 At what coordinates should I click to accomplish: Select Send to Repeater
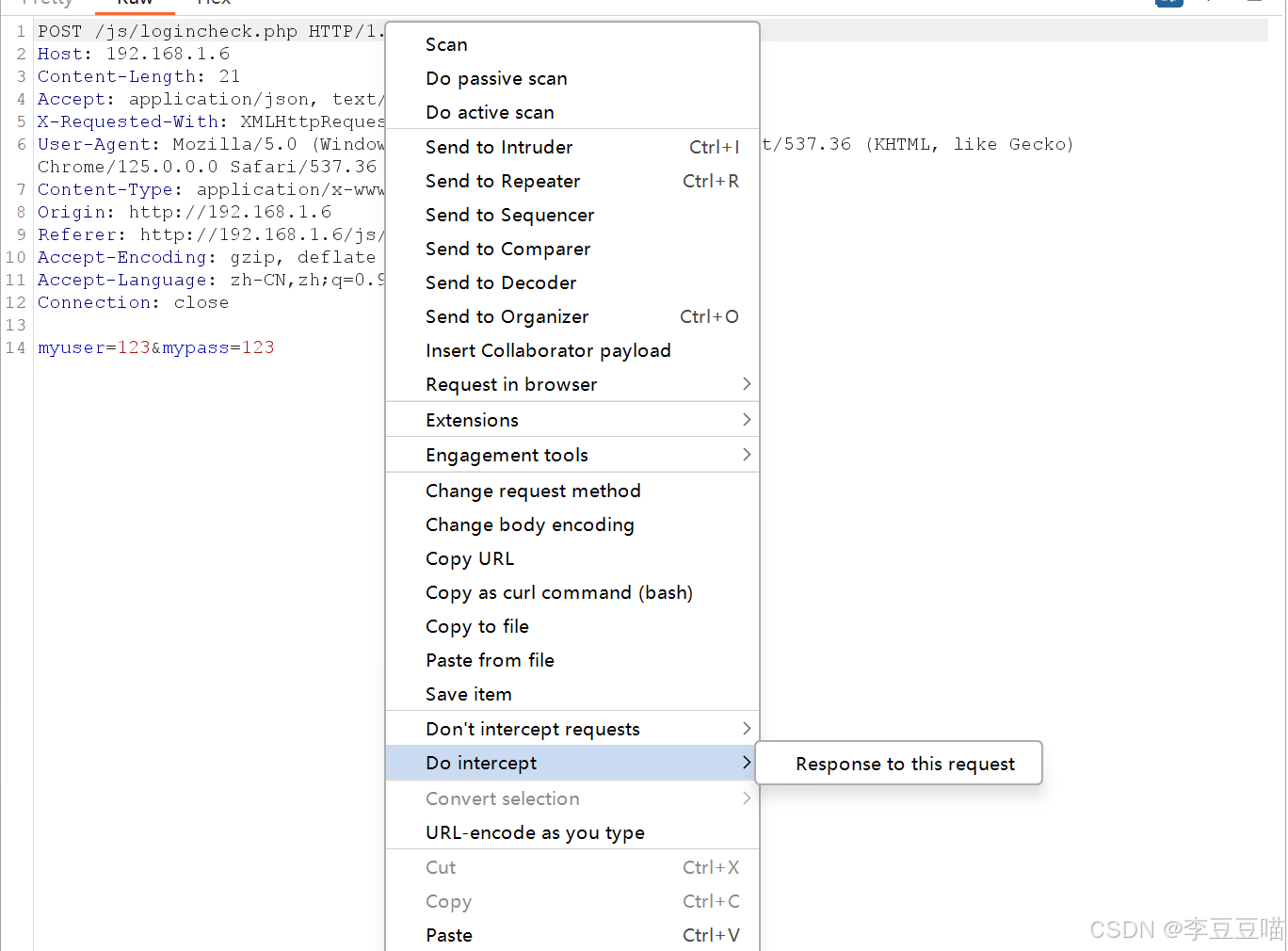(x=503, y=181)
